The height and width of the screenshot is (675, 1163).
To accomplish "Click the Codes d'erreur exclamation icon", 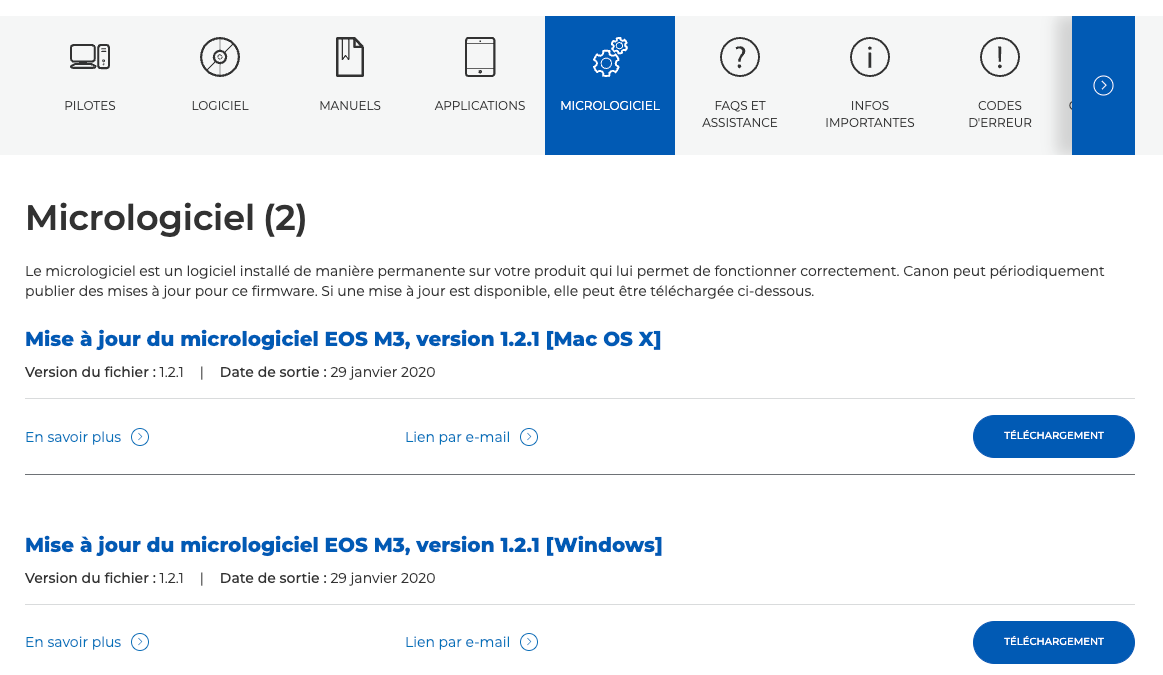I will click(1000, 57).
